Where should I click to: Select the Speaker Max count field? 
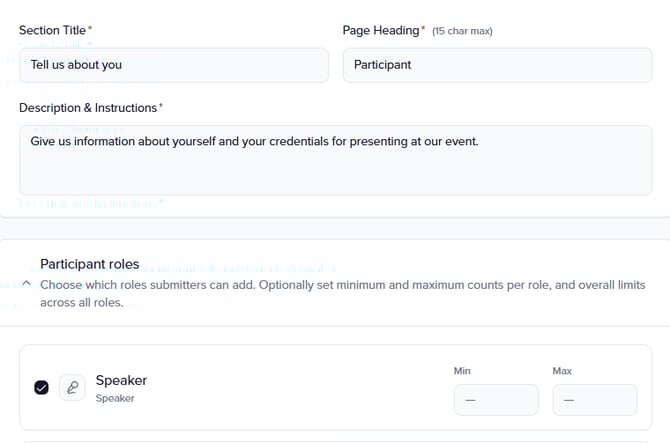coord(594,399)
